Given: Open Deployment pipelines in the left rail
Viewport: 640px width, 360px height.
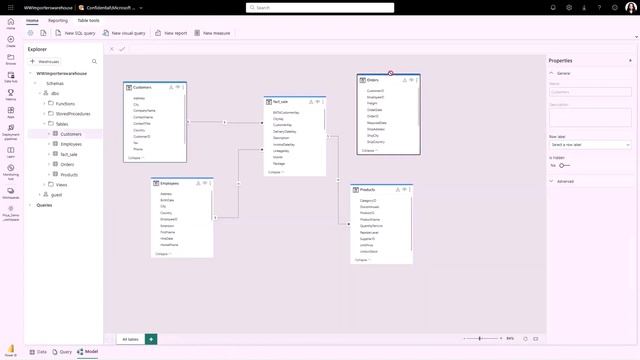Looking at the screenshot, I should pyautogui.click(x=11, y=132).
